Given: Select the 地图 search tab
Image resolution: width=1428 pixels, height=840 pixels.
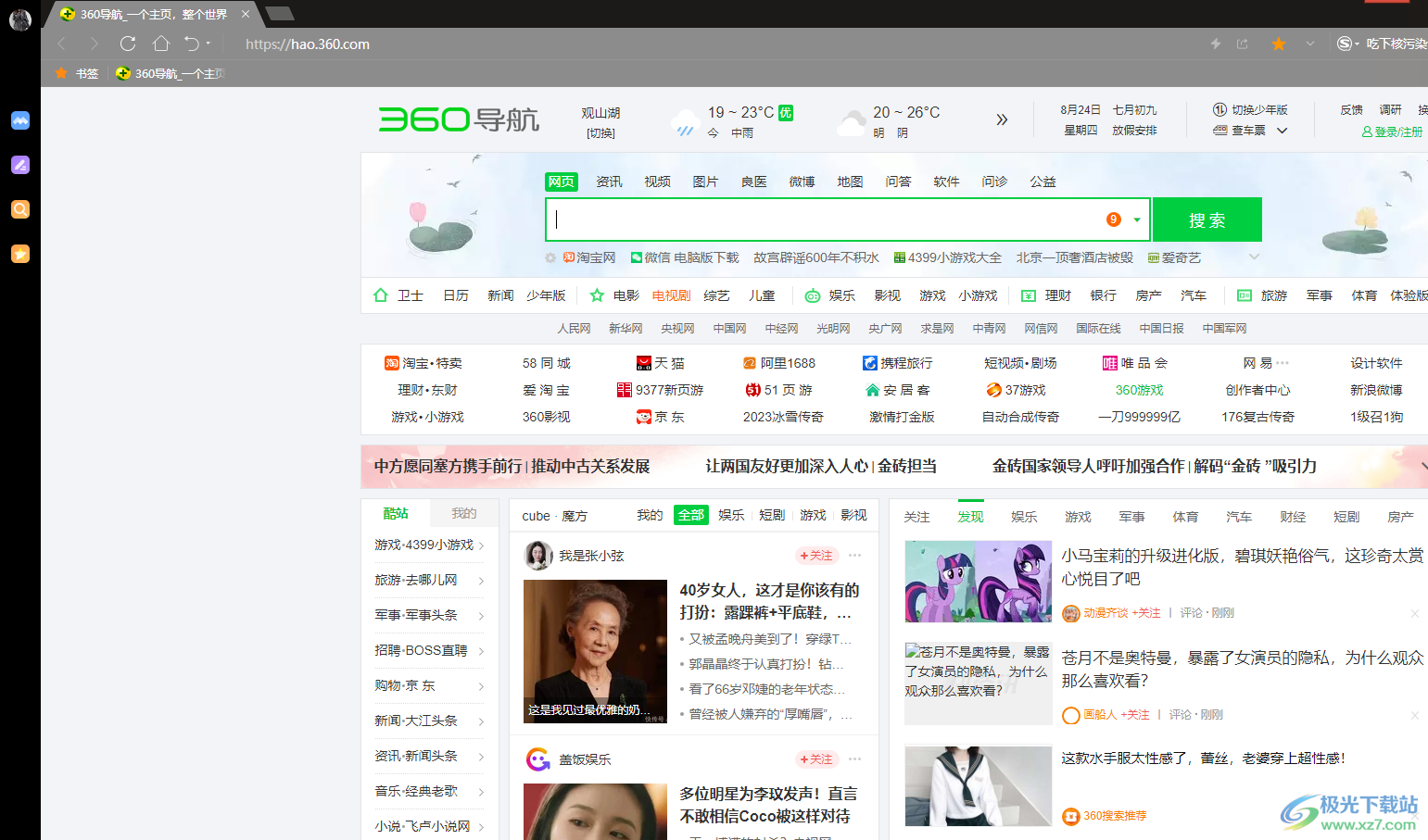Looking at the screenshot, I should pos(850,182).
